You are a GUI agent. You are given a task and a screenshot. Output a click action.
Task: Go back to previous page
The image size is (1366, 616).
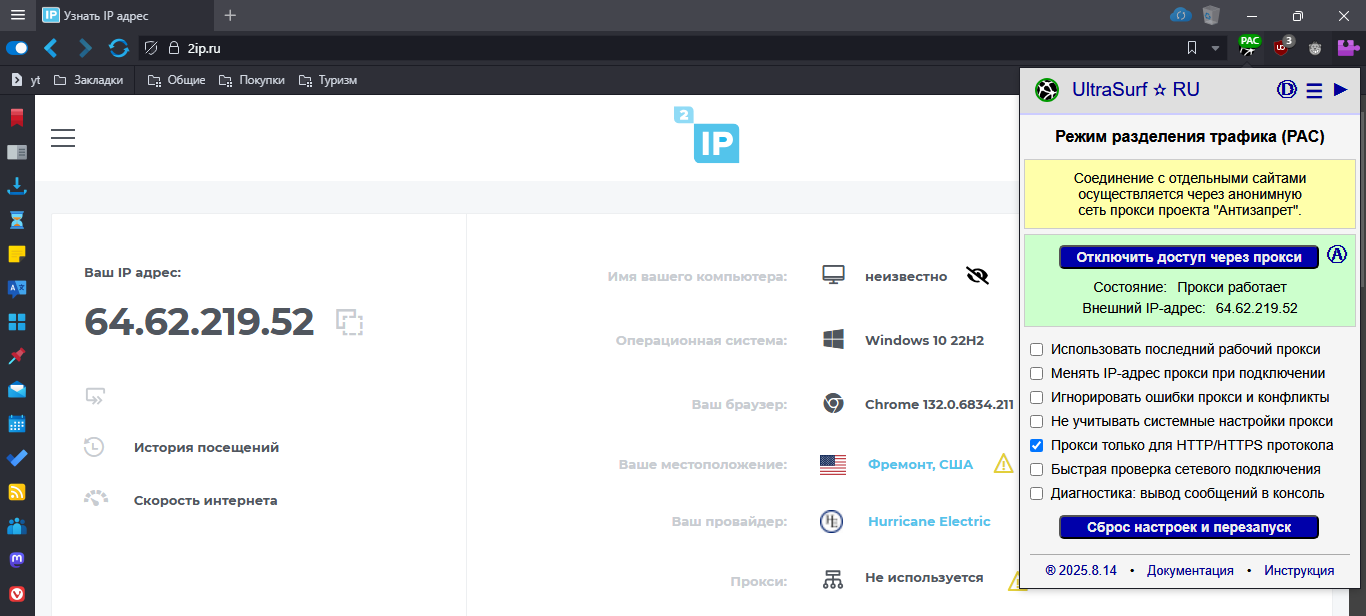tap(50, 47)
